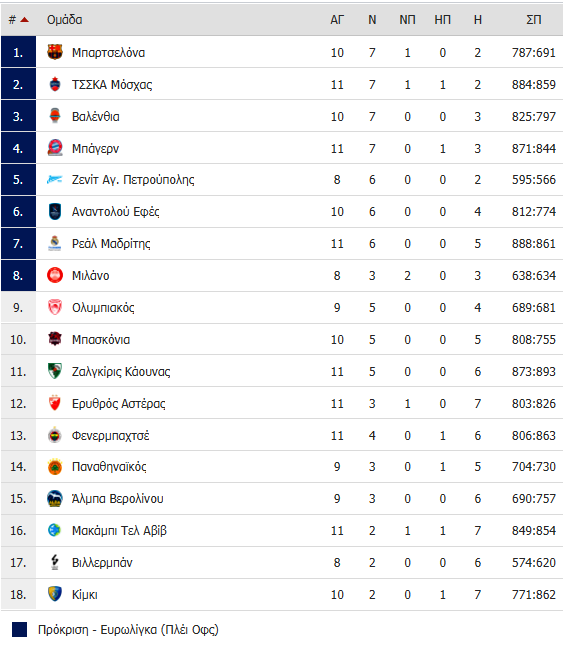Click the Fenerbahçe team emblem
The image size is (563, 649).
coord(55,435)
